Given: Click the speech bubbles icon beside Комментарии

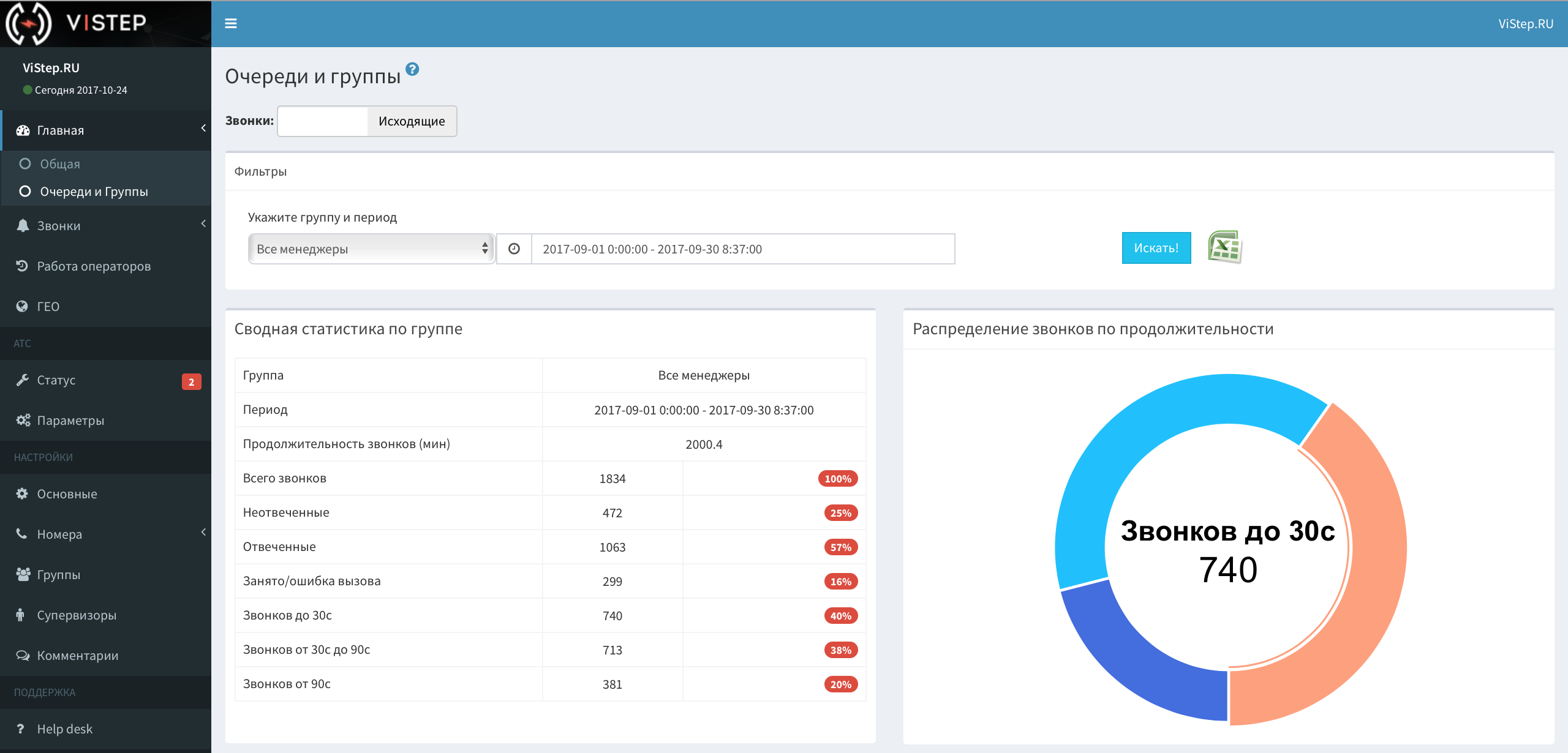Looking at the screenshot, I should point(23,655).
